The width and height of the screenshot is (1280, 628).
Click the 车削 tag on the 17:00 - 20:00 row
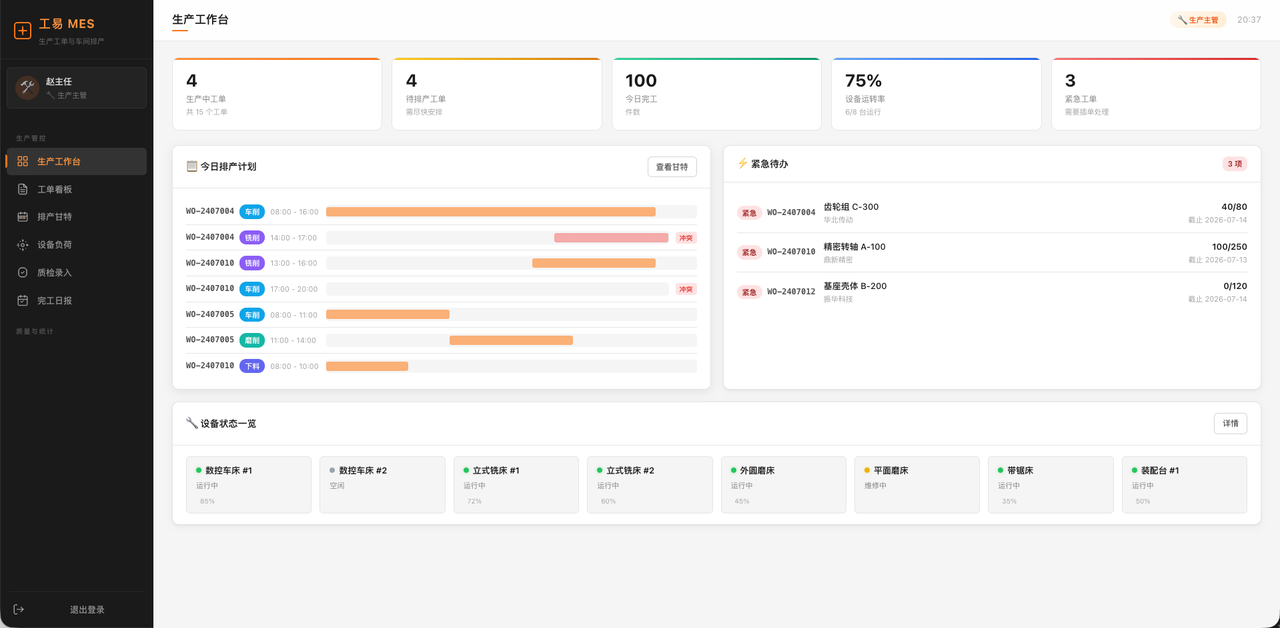(252, 289)
